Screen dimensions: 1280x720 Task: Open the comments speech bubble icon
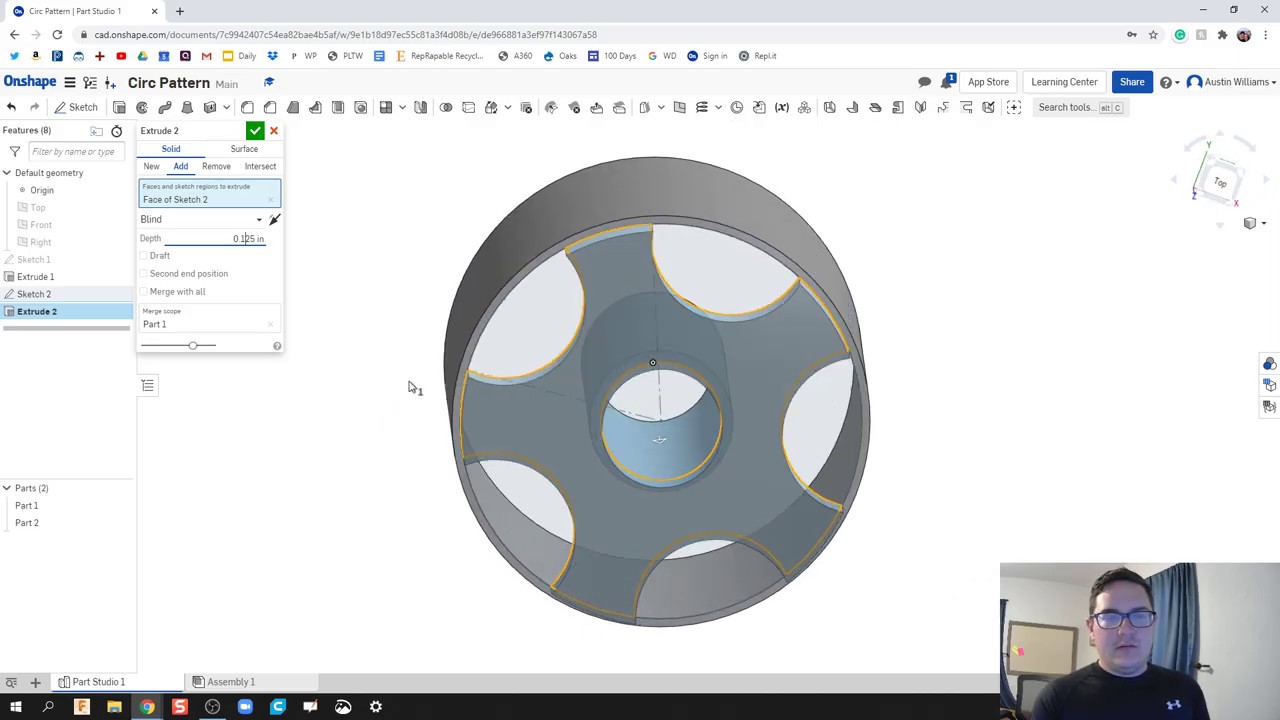pyautogui.click(x=925, y=82)
